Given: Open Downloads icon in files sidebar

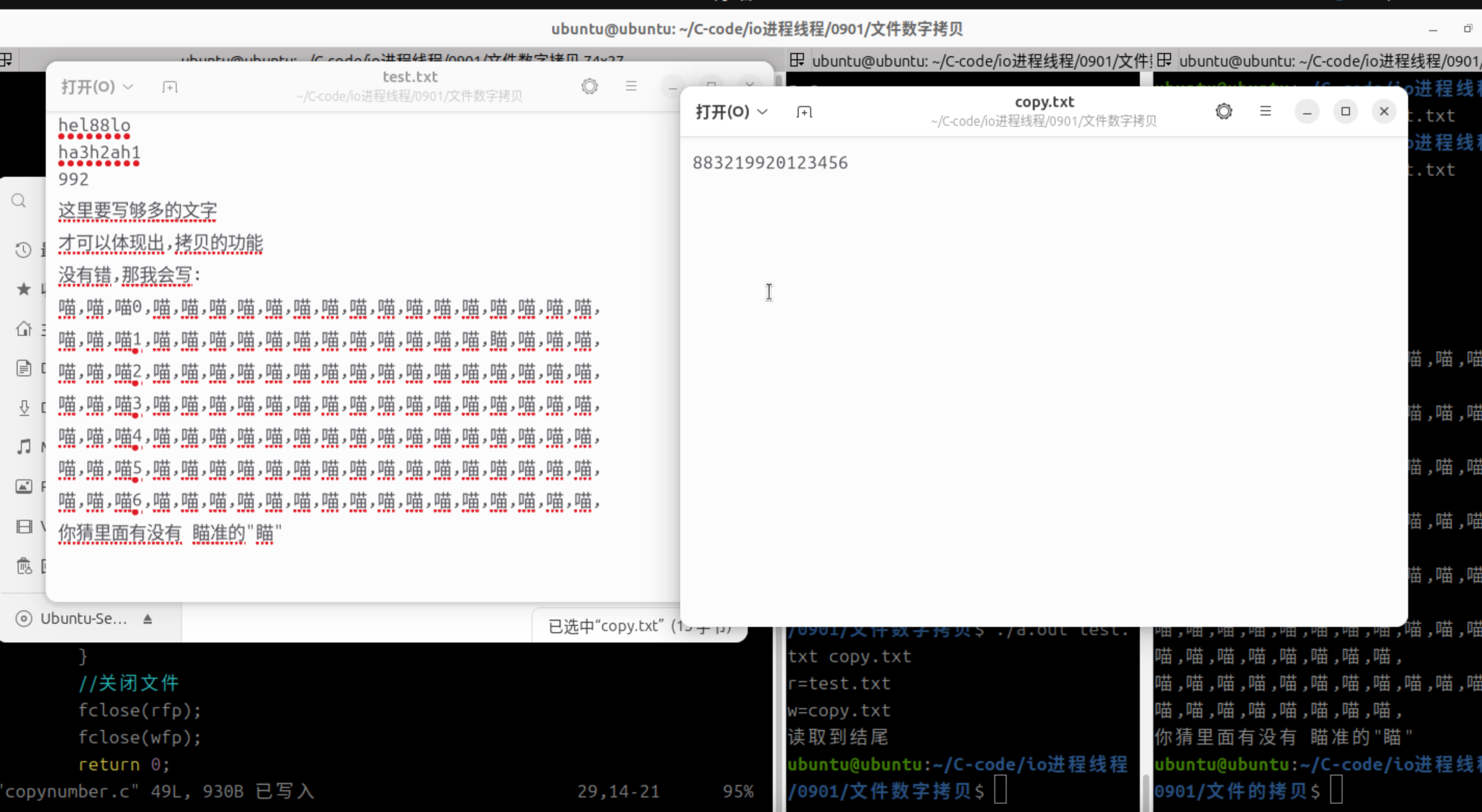Looking at the screenshot, I should coord(23,408).
